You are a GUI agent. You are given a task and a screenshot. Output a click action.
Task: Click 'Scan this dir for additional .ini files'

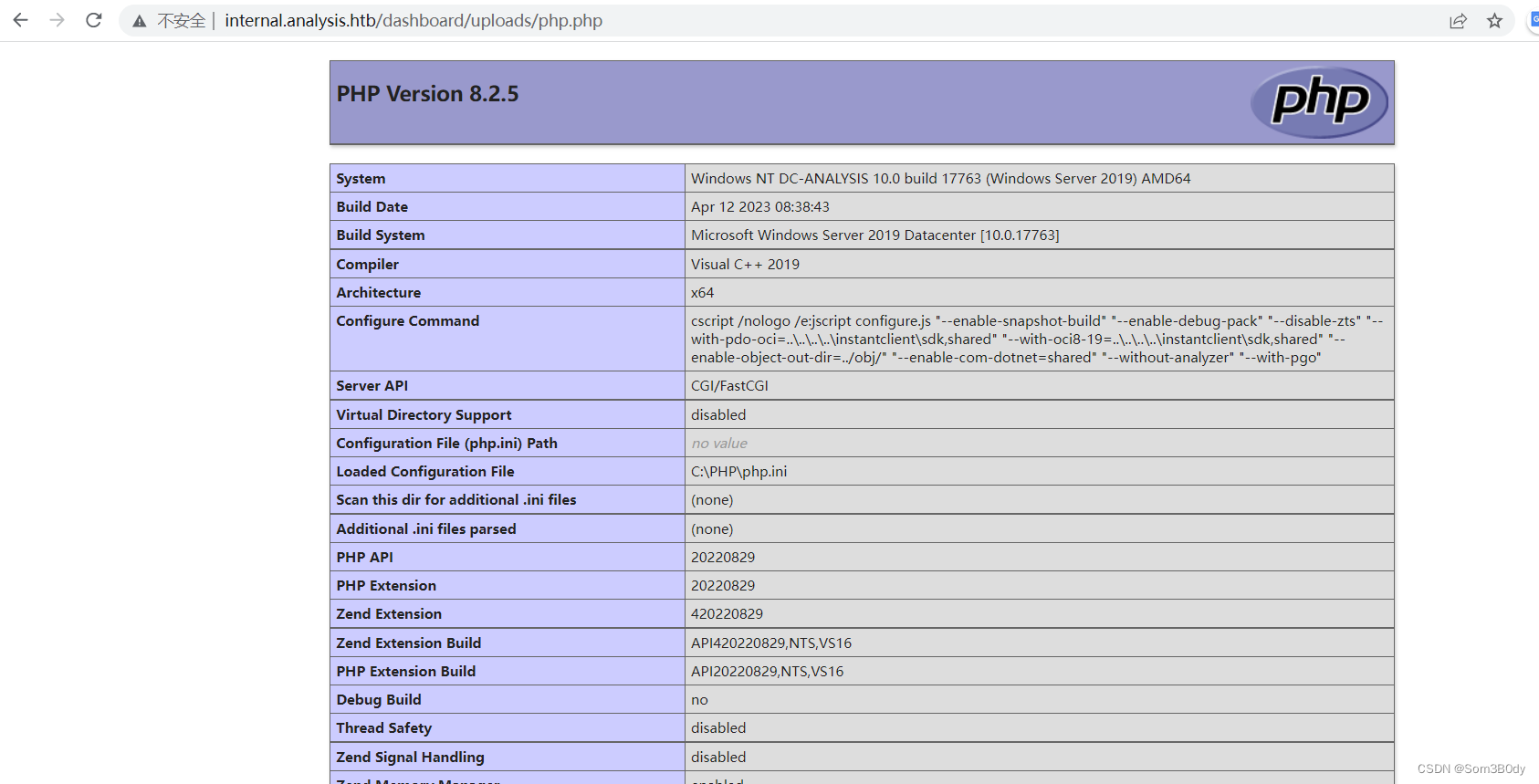(x=455, y=500)
